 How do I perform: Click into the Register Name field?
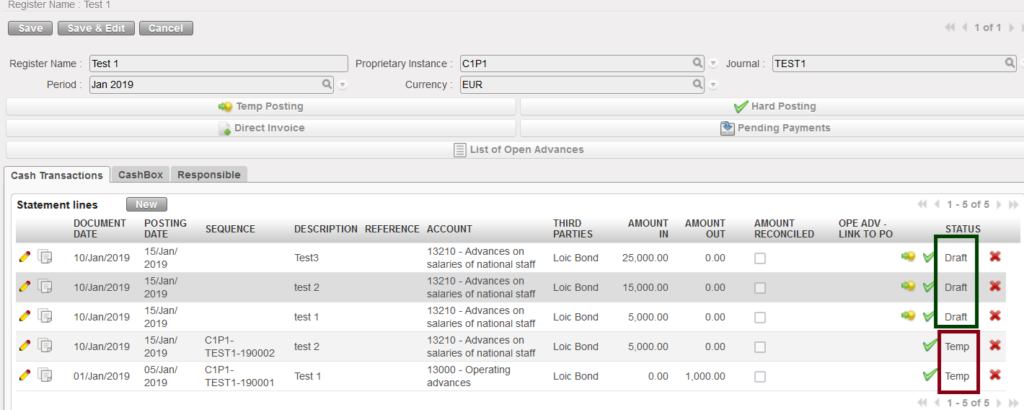(x=217, y=63)
